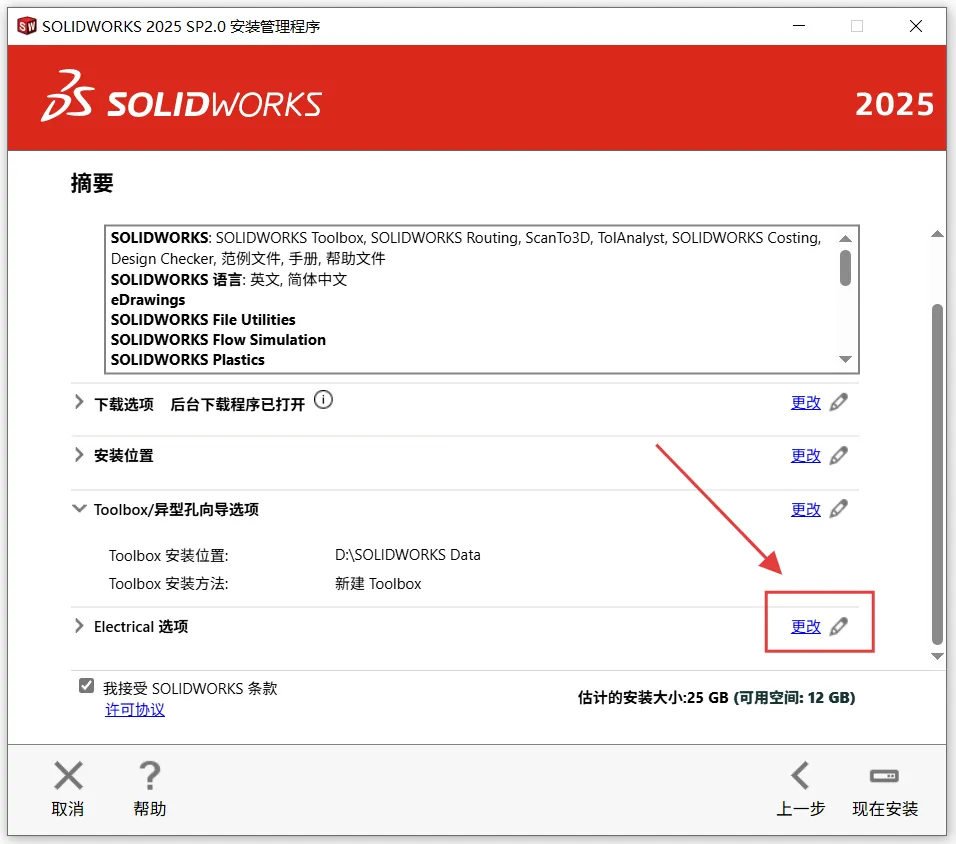The height and width of the screenshot is (844, 956).
Task: Click SOLIDWORKS 语言: 英文, 简体中文 line
Action: (229, 280)
